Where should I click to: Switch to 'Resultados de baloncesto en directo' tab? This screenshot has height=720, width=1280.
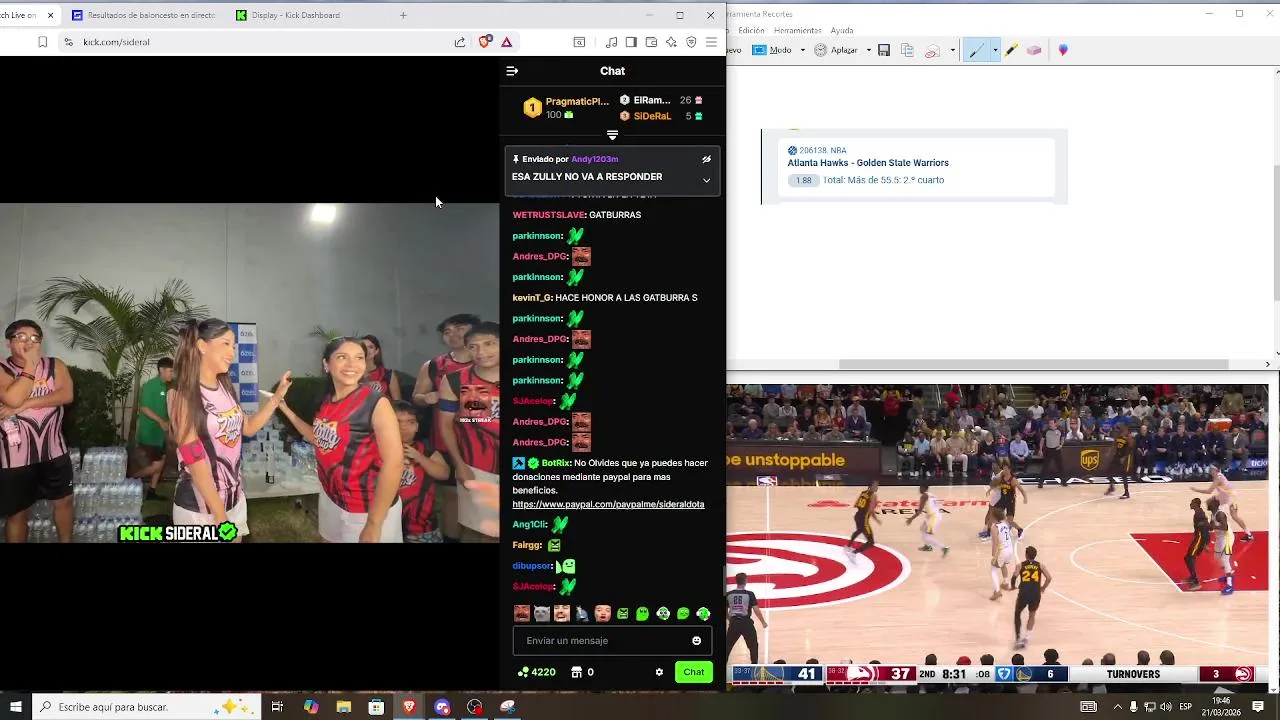tap(144, 15)
